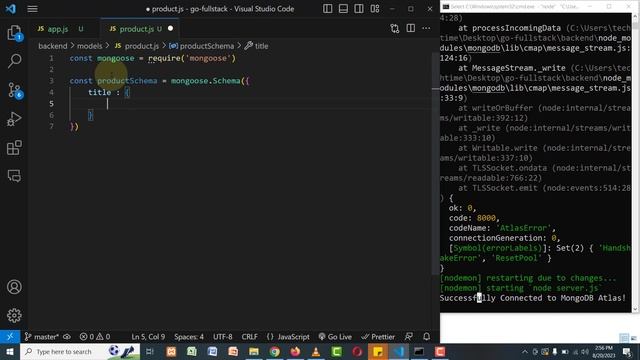Screen dimensions: 640x360
Task: Click the taskbar clock showing 2:56 PM
Action: tap(604, 352)
